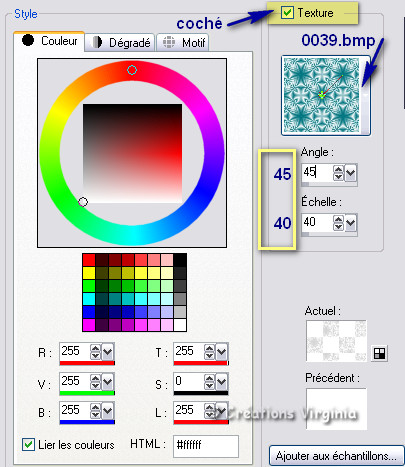Click the B value field
The image size is (405, 467).
[74, 410]
